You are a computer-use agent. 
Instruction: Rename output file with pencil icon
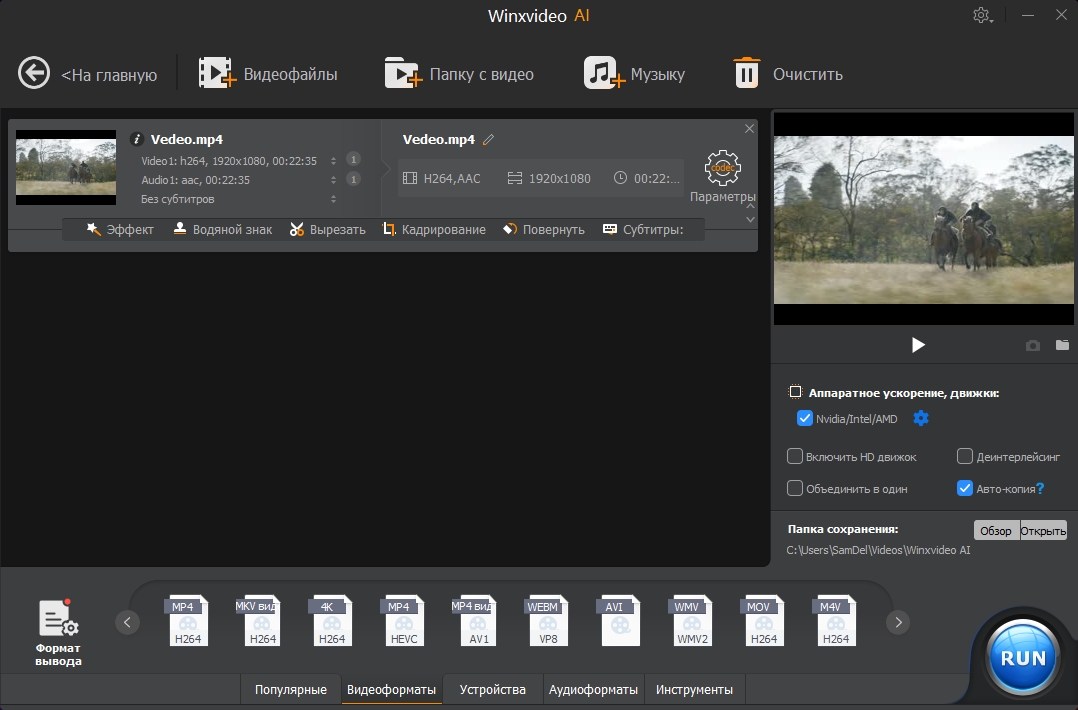(489, 140)
